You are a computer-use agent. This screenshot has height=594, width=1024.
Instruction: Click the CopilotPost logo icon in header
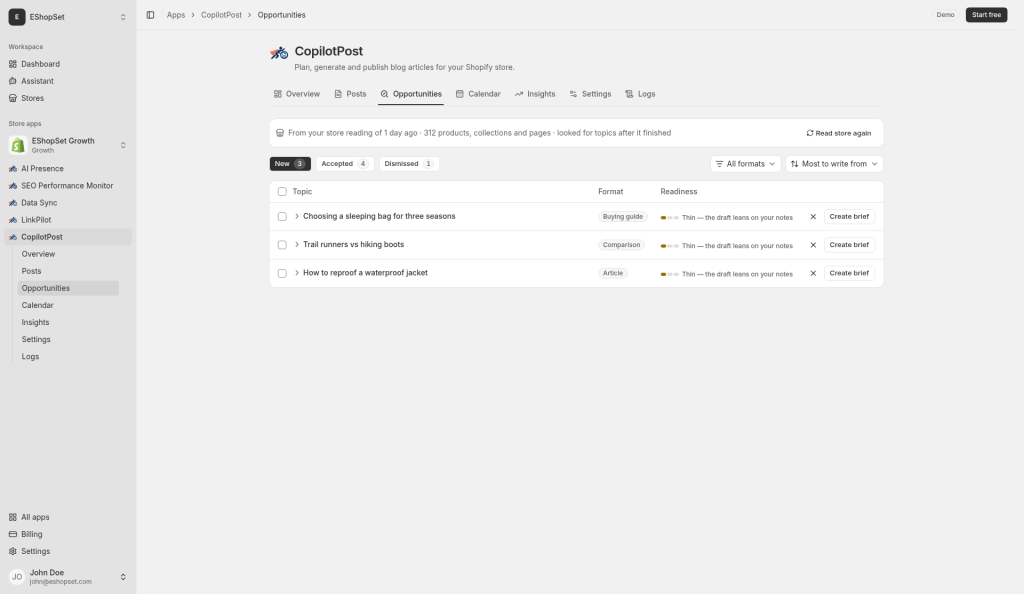(279, 53)
